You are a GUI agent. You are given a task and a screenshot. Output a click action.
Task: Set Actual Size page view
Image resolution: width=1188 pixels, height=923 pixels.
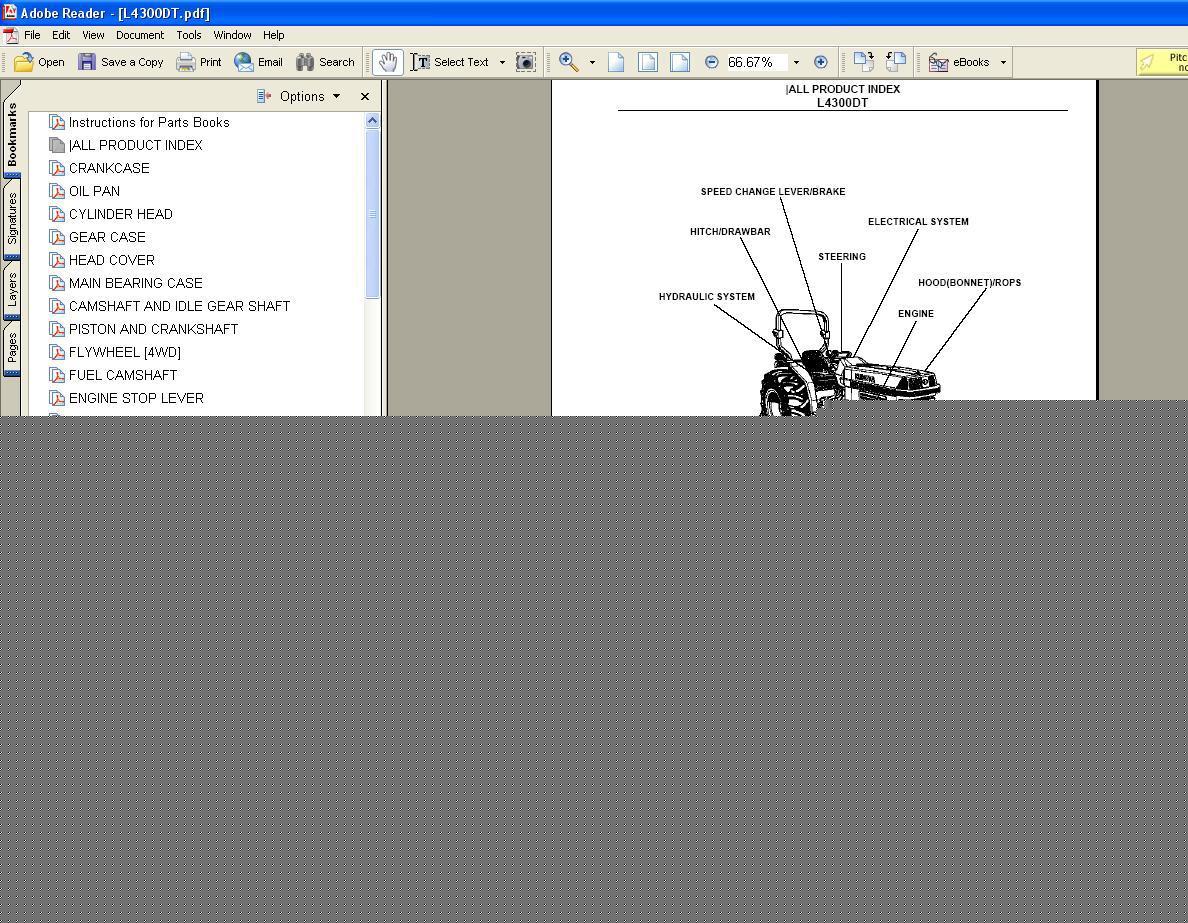[616, 62]
